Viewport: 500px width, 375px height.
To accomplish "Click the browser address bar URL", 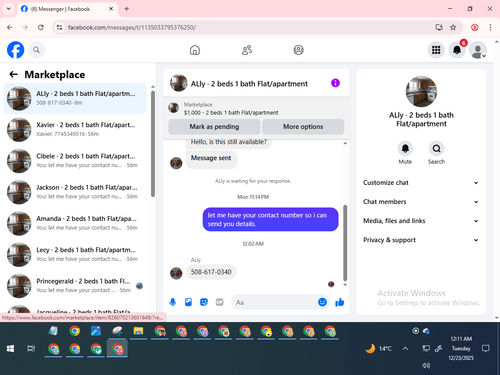I will click(132, 27).
